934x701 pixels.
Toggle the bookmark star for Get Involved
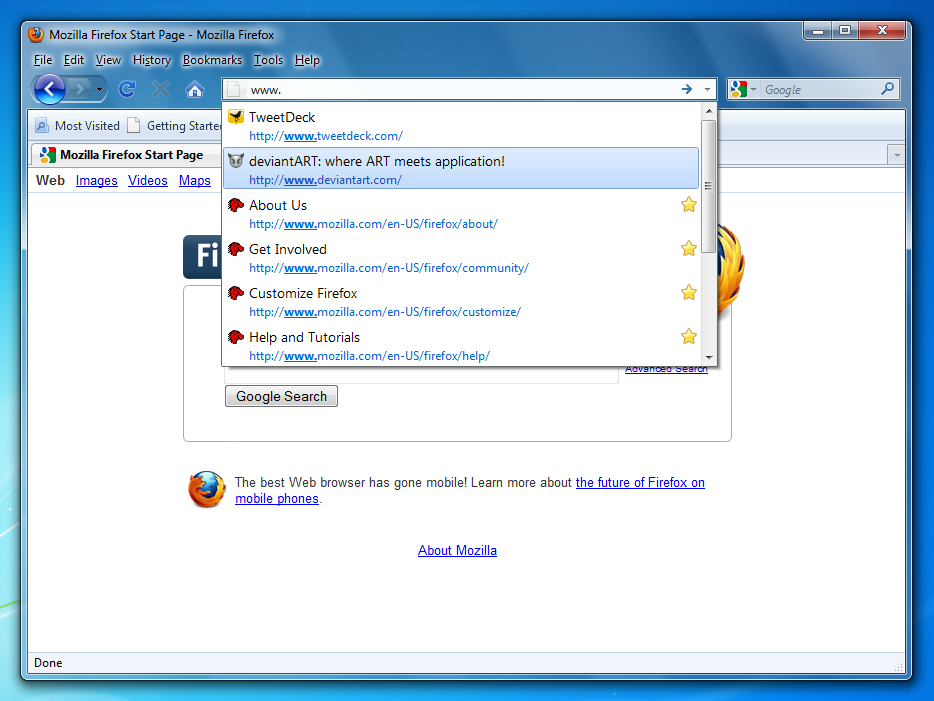[688, 249]
